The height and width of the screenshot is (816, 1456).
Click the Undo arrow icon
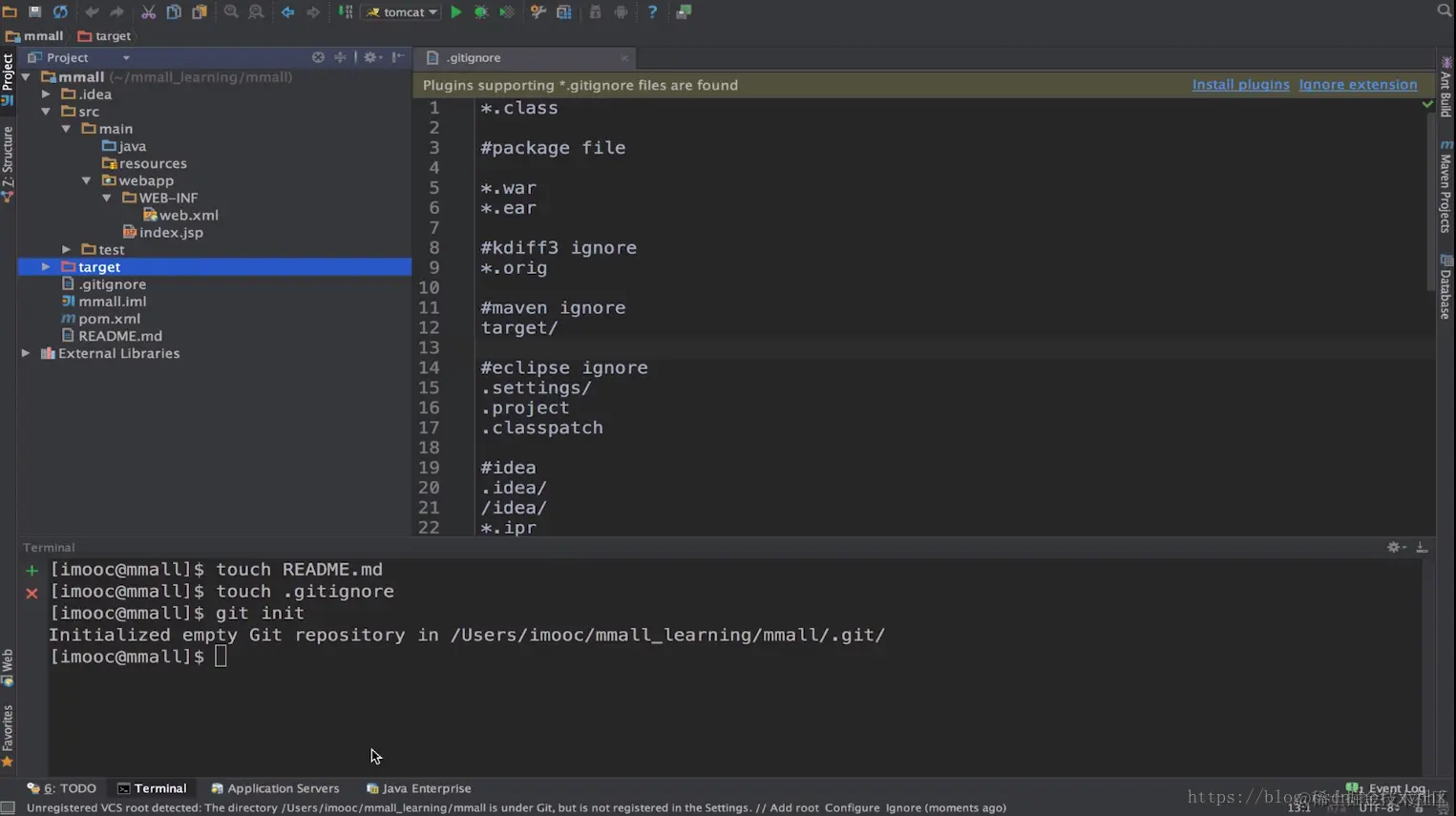[x=92, y=11]
